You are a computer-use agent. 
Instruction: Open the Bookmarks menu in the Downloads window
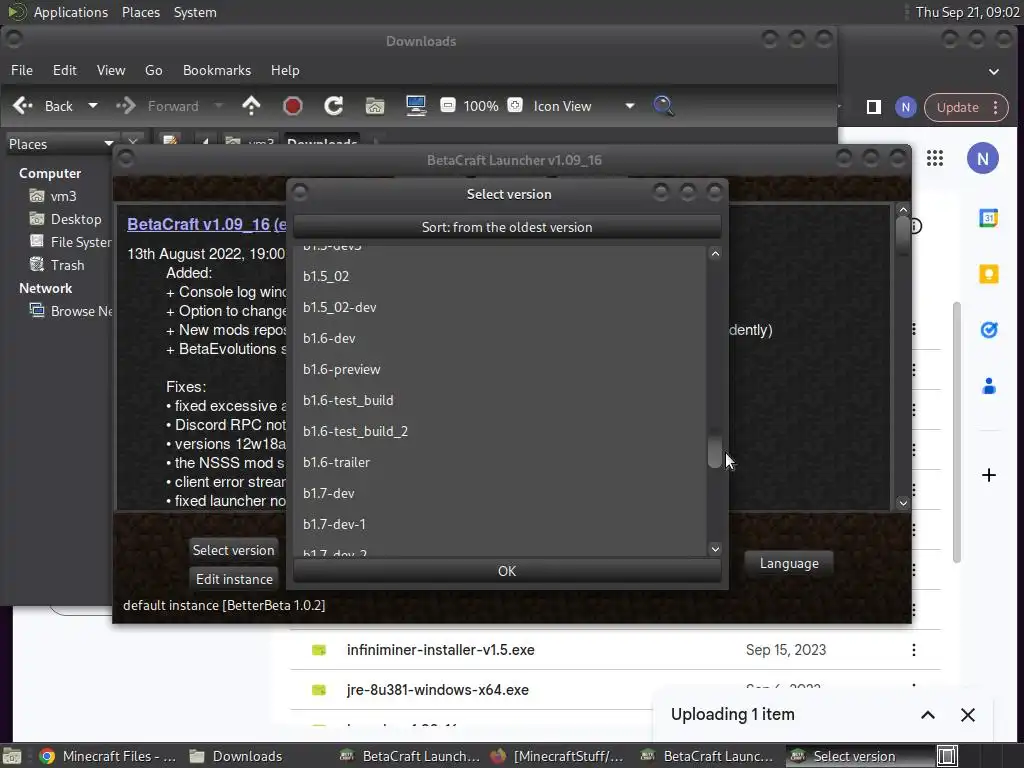point(217,70)
